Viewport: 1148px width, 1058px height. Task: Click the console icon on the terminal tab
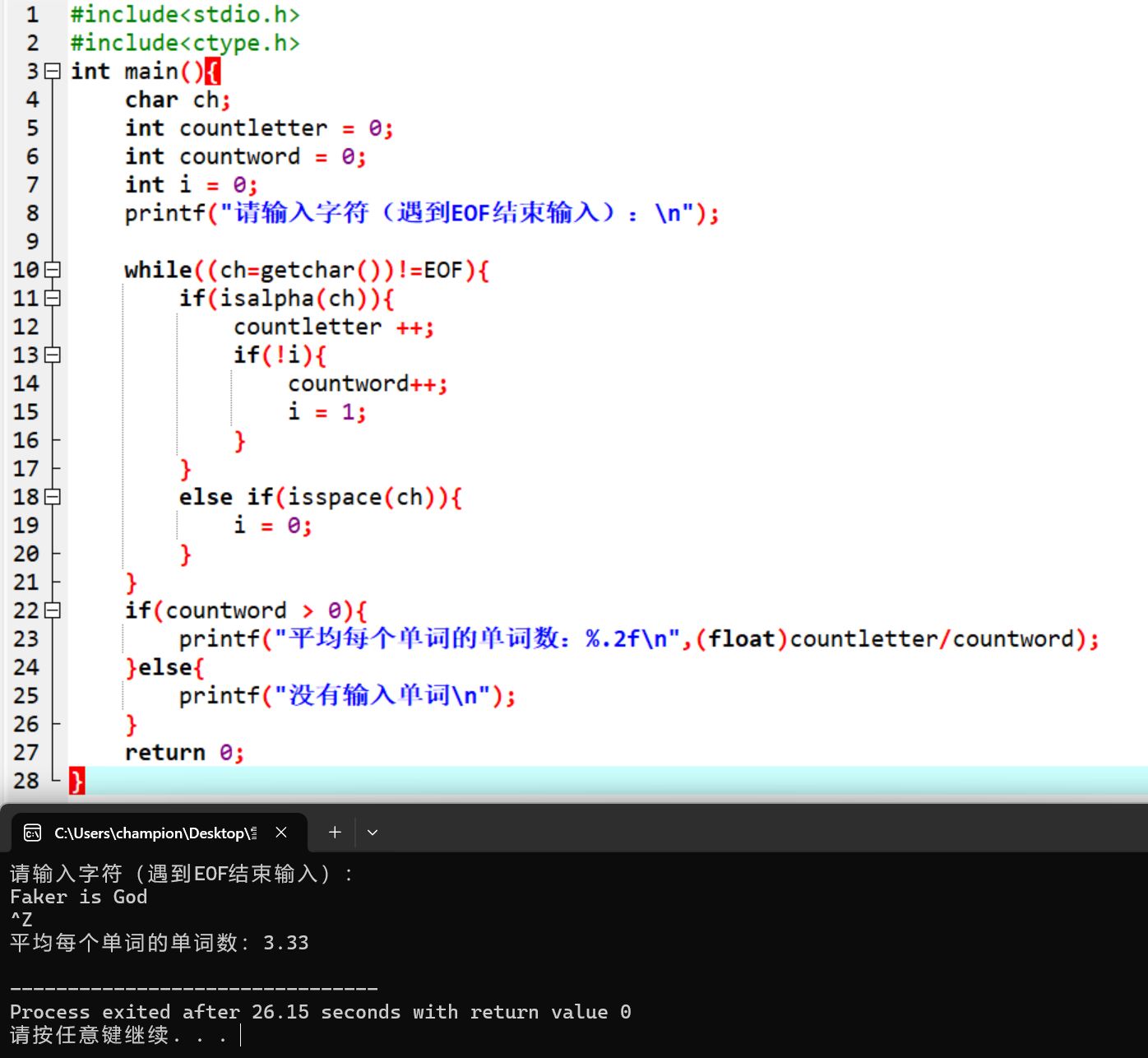point(33,833)
